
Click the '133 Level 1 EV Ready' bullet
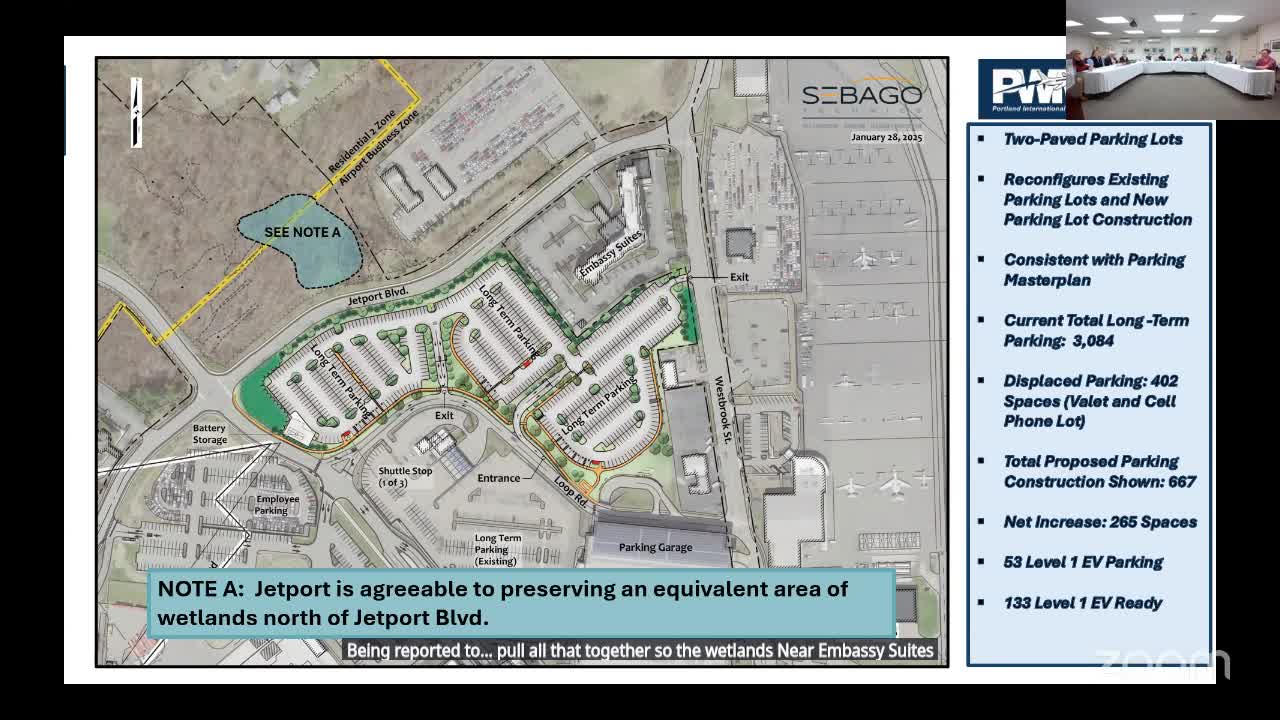click(1082, 603)
